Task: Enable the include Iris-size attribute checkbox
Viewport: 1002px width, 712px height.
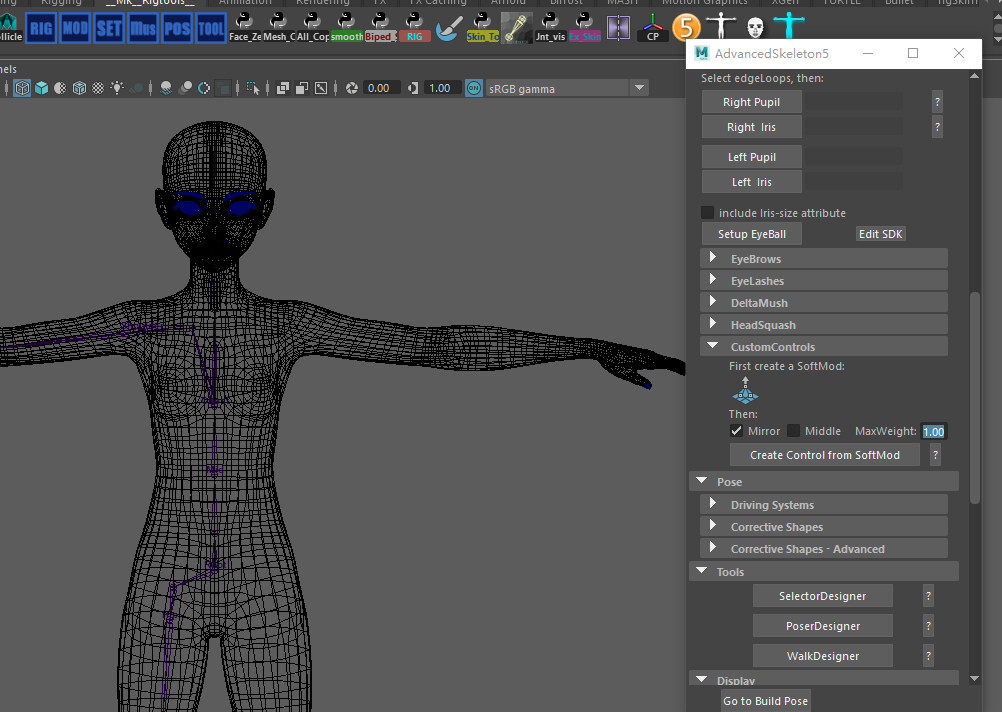Action: coord(708,212)
